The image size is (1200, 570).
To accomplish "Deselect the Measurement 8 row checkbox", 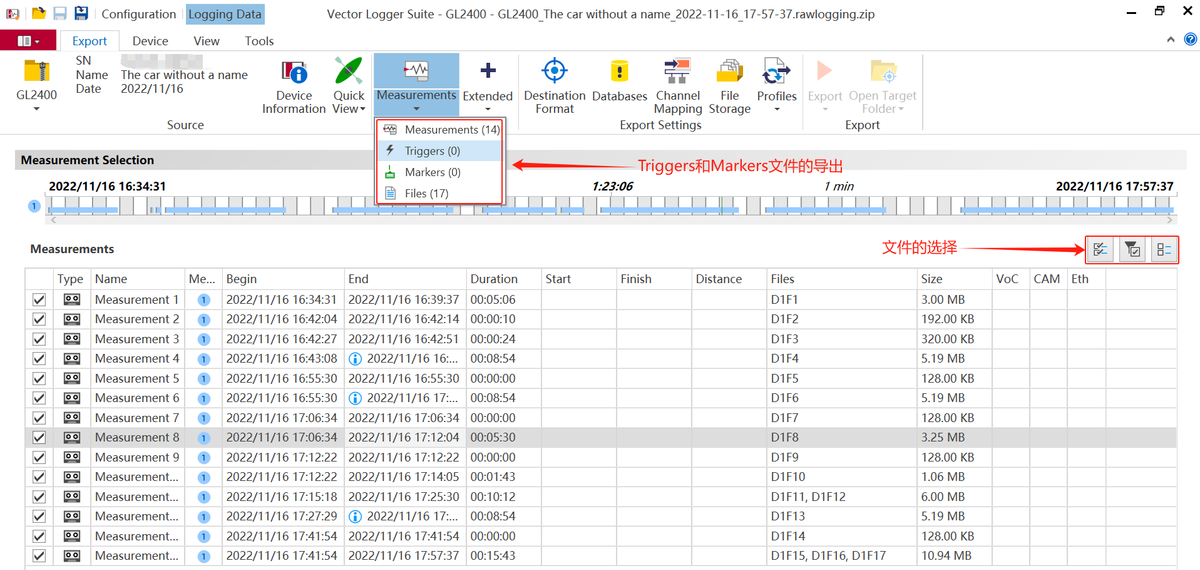I will (39, 438).
